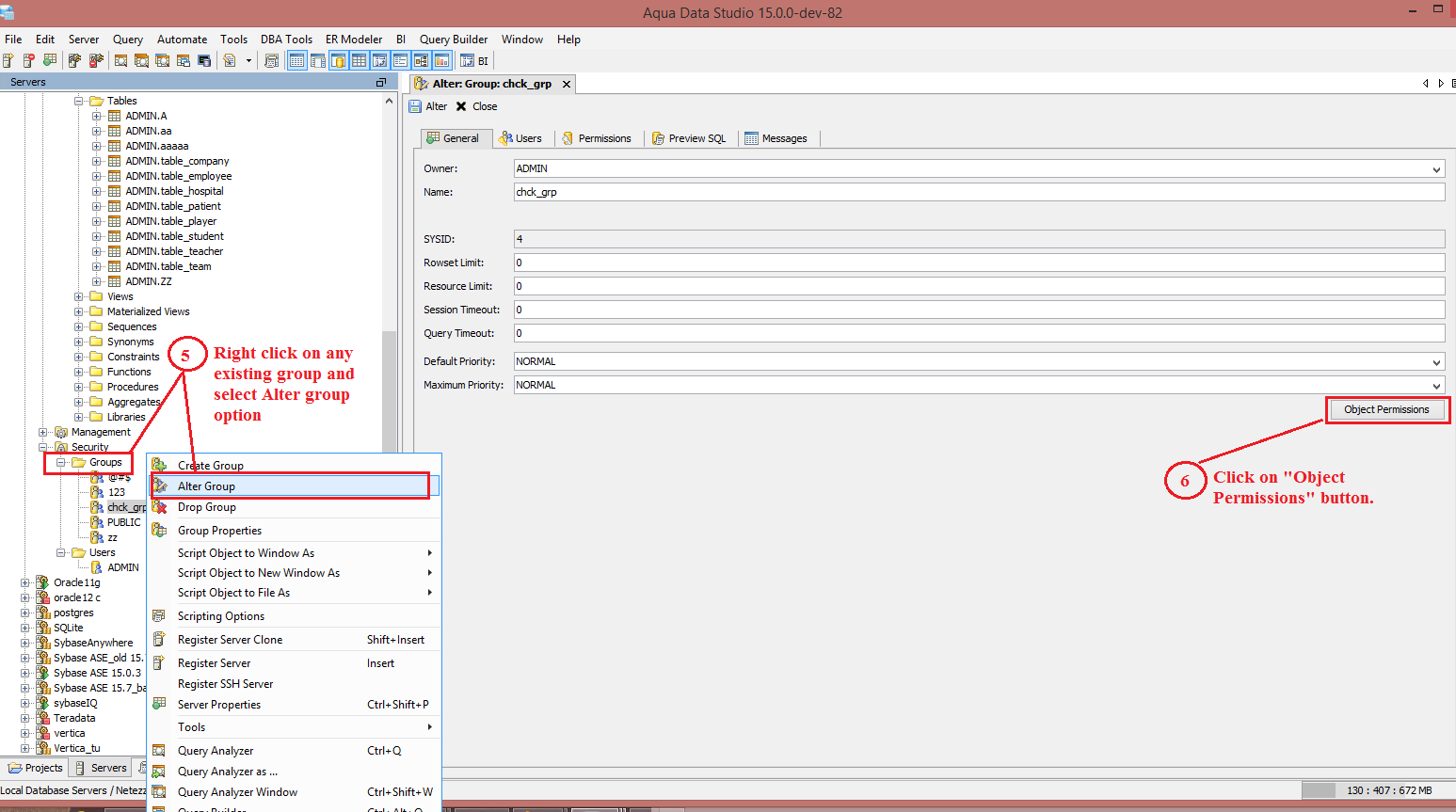Click the restore icon on Servers panel header
The width and height of the screenshot is (1456, 812).
[x=381, y=83]
